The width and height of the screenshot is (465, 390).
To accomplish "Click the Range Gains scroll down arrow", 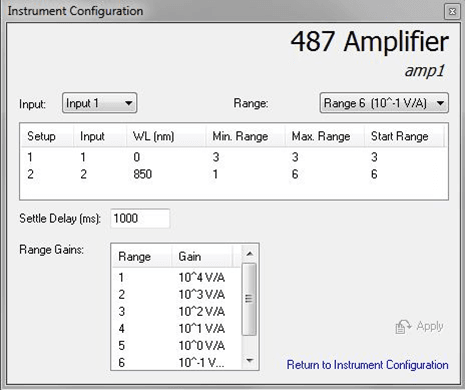I will pyautogui.click(x=249, y=360).
